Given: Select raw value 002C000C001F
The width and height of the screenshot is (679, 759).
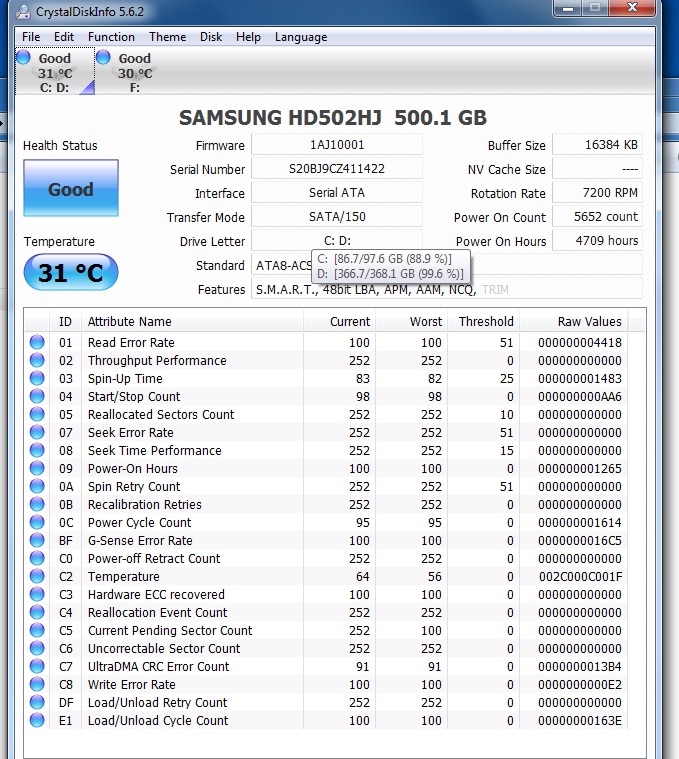Looking at the screenshot, I should tap(580, 577).
